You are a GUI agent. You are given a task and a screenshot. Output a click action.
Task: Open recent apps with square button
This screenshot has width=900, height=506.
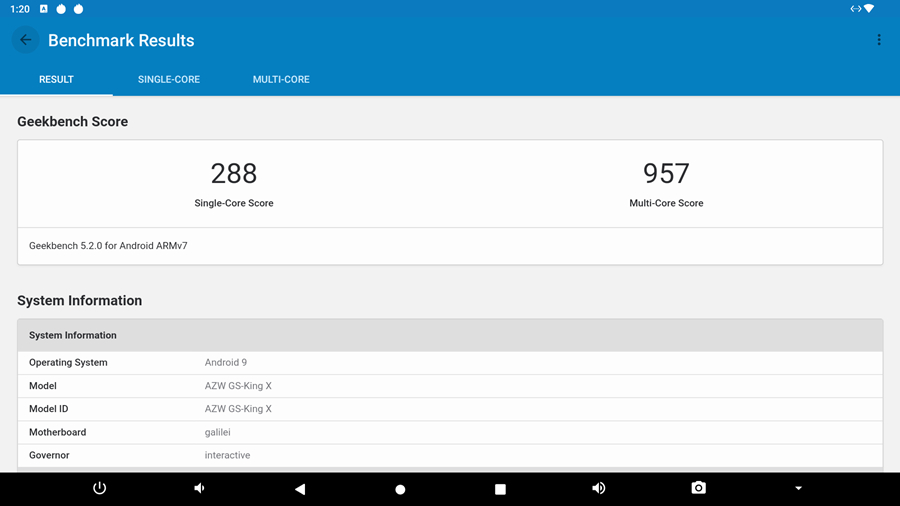click(x=500, y=489)
